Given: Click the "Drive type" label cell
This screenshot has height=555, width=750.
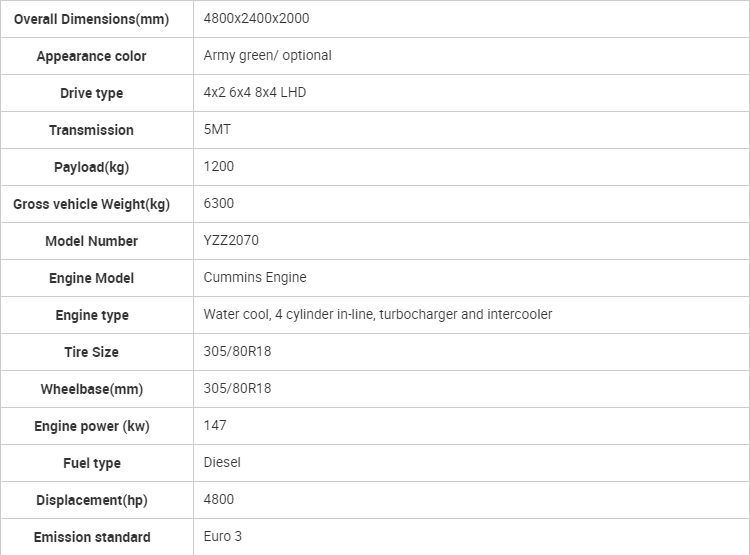Looking at the screenshot, I should [91, 93].
